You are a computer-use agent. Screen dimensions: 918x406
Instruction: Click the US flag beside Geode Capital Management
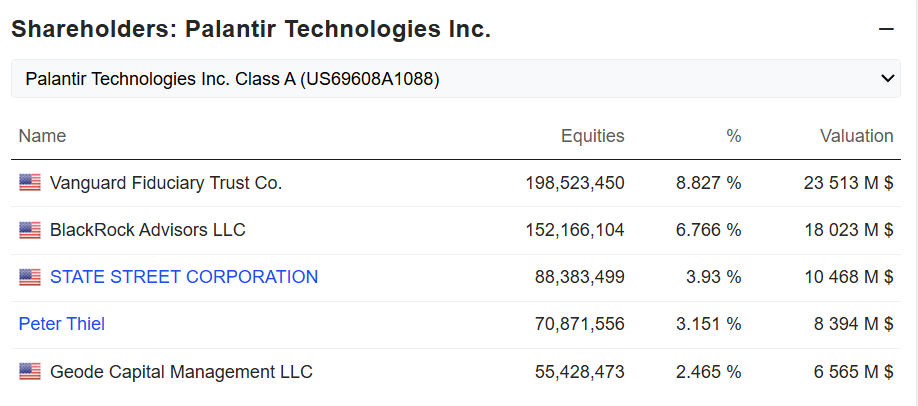point(30,371)
